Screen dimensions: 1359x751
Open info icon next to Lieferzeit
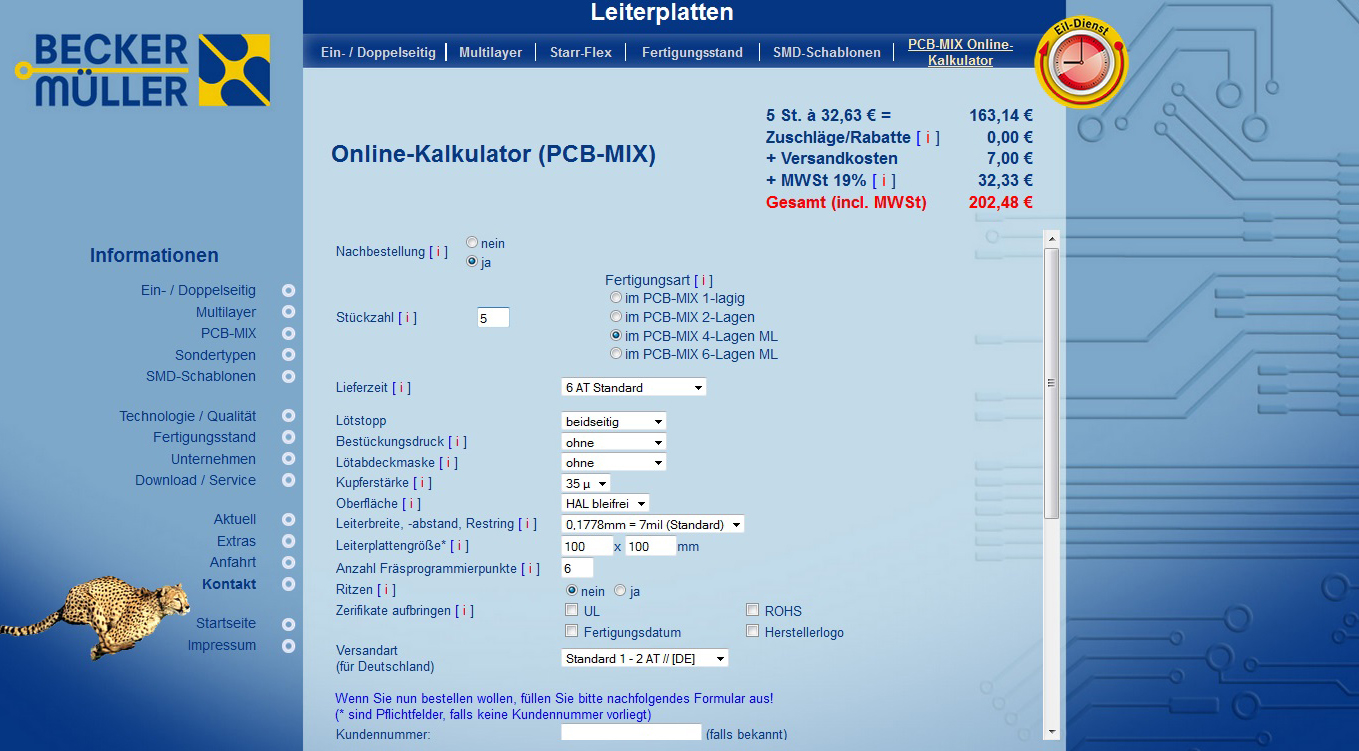(x=401, y=388)
